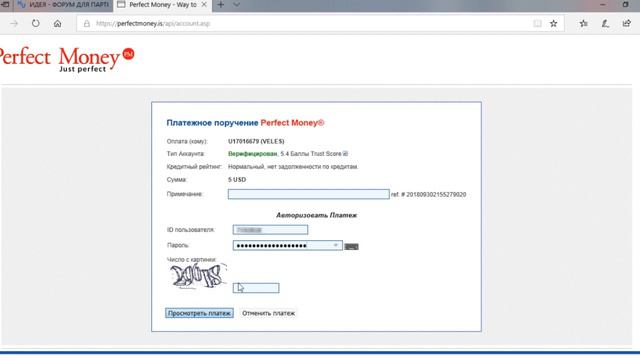Click the Примечание memo input field
This screenshot has height=360, width=640.
click(x=309, y=194)
